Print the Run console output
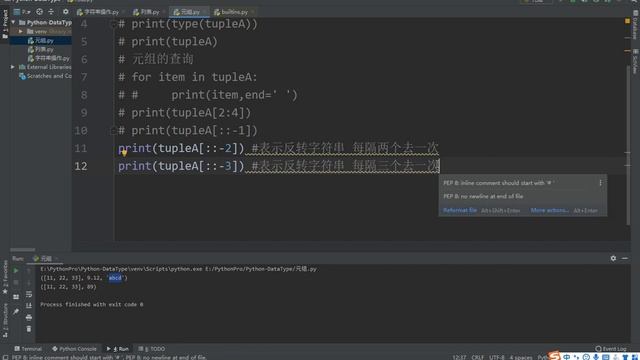Image resolution: width=640 pixels, height=360 pixels. pyautogui.click(x=29, y=317)
